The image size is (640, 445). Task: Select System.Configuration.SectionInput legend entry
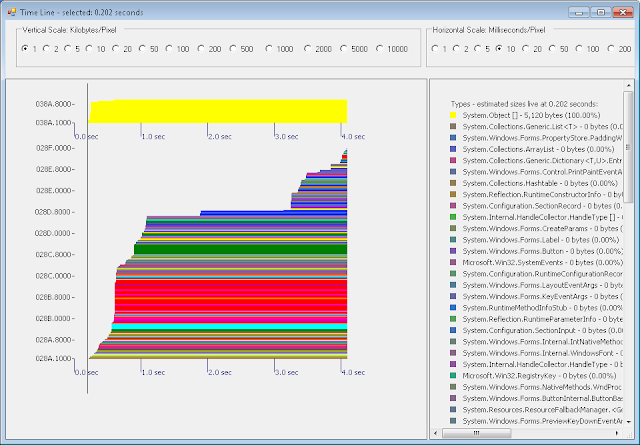(542, 330)
